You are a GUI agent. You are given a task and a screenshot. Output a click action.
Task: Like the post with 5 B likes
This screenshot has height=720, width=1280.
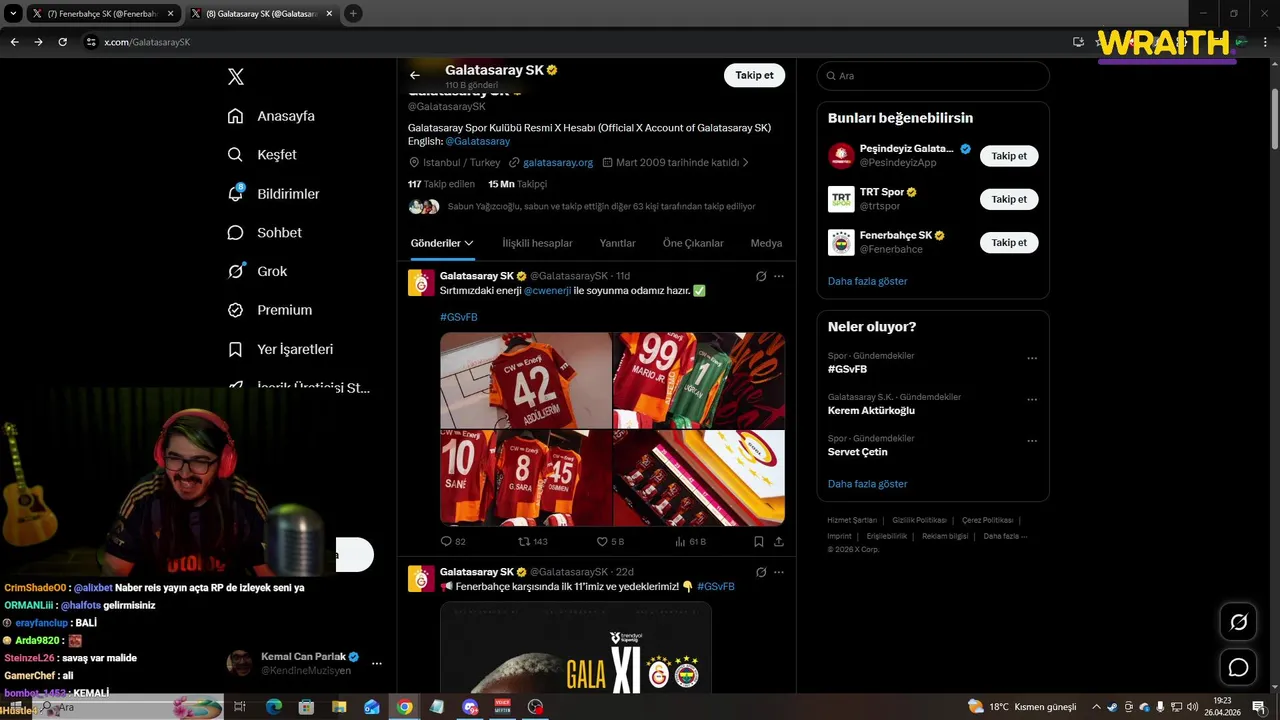coord(610,541)
